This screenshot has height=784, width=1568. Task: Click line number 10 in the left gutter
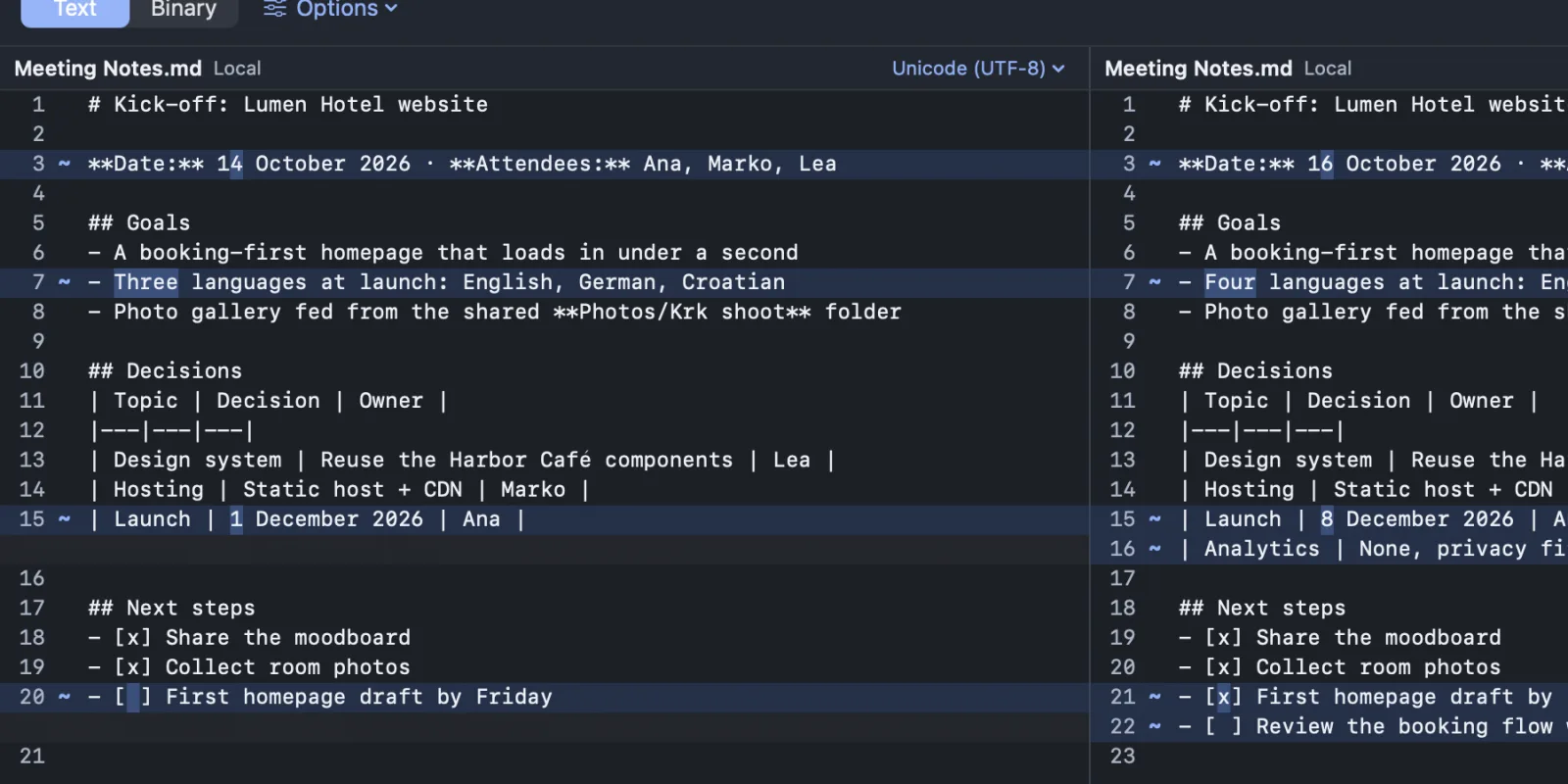(32, 371)
